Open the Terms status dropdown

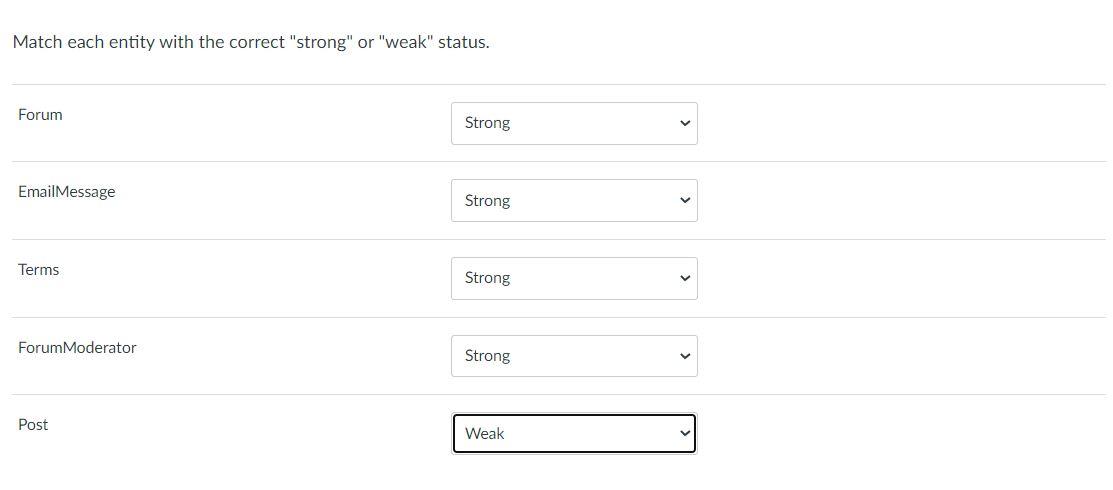[573, 278]
